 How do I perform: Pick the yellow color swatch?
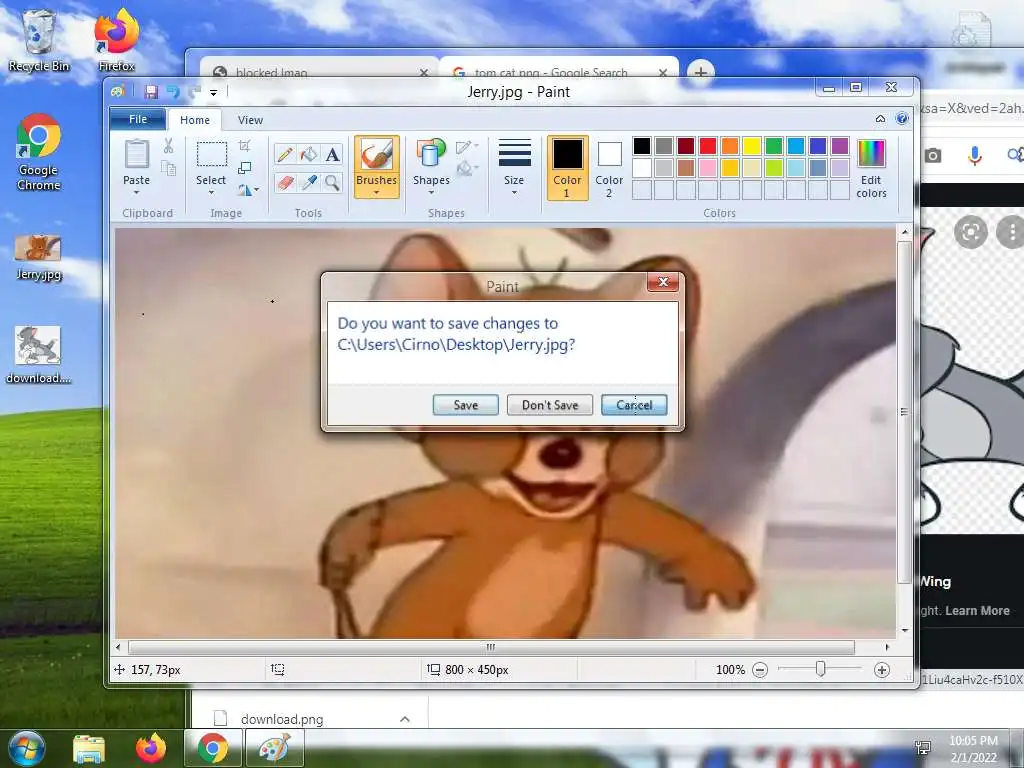(x=752, y=146)
